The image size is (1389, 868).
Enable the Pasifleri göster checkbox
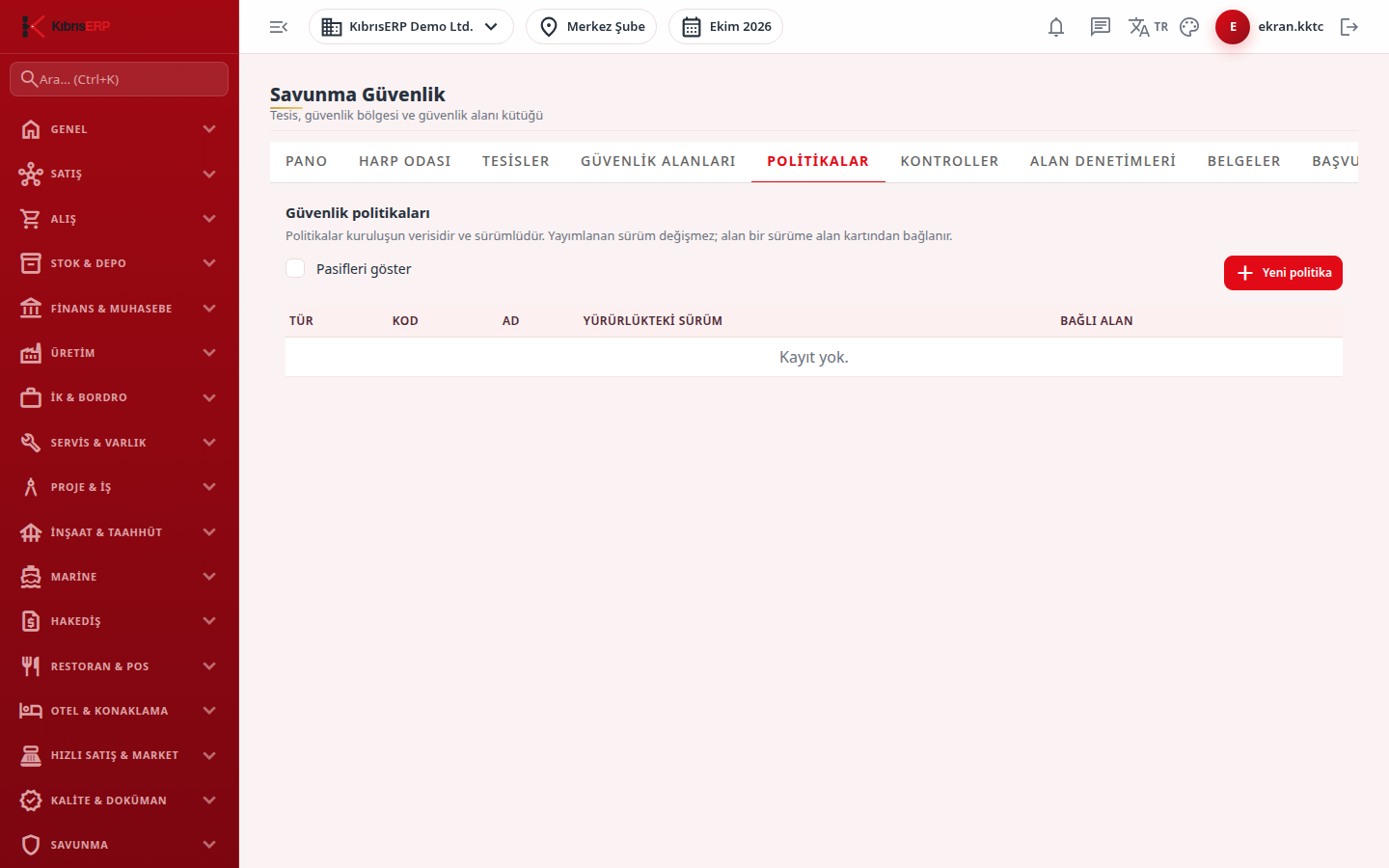point(295,268)
